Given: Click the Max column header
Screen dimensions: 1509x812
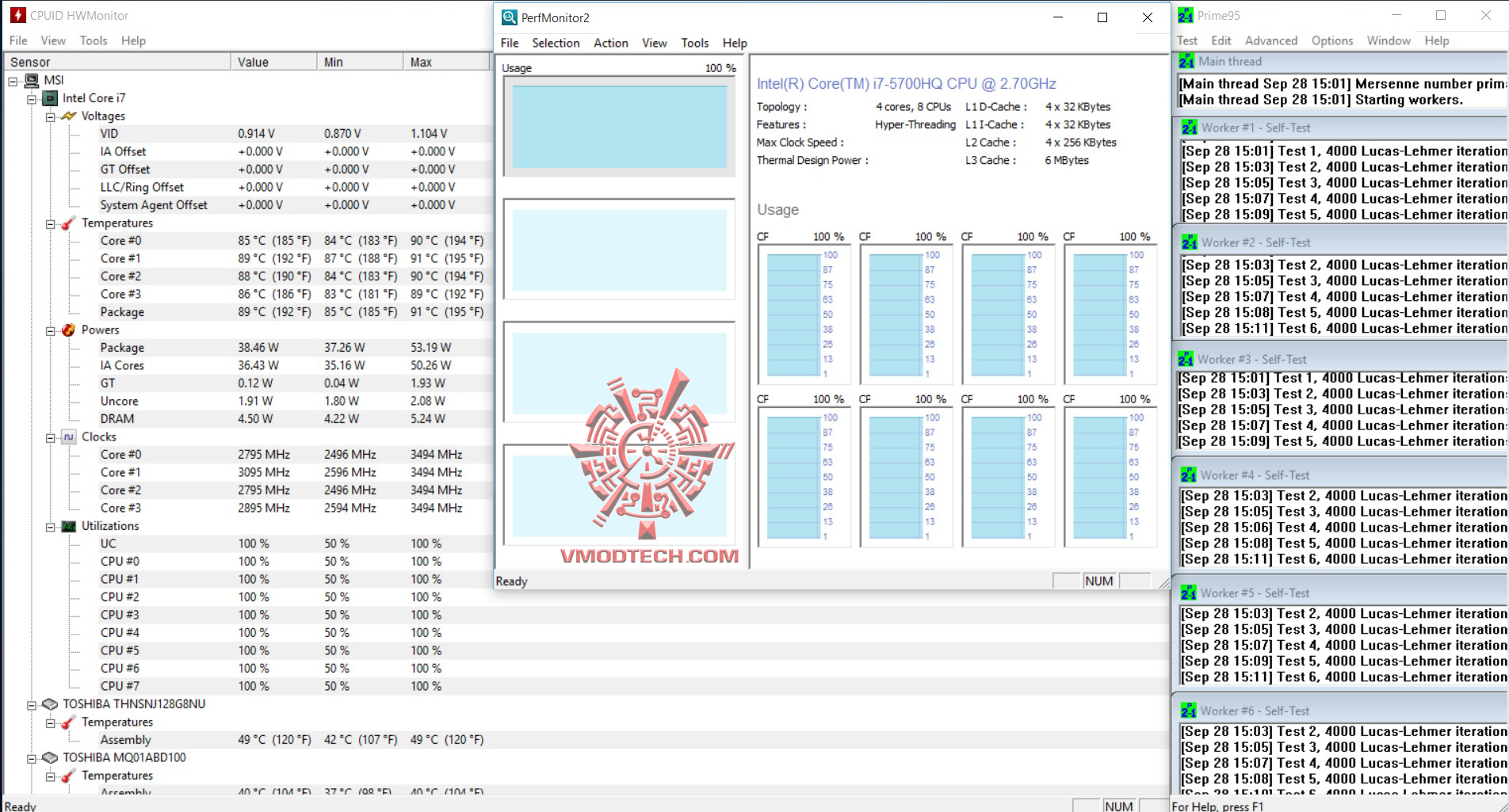Looking at the screenshot, I should click(447, 62).
